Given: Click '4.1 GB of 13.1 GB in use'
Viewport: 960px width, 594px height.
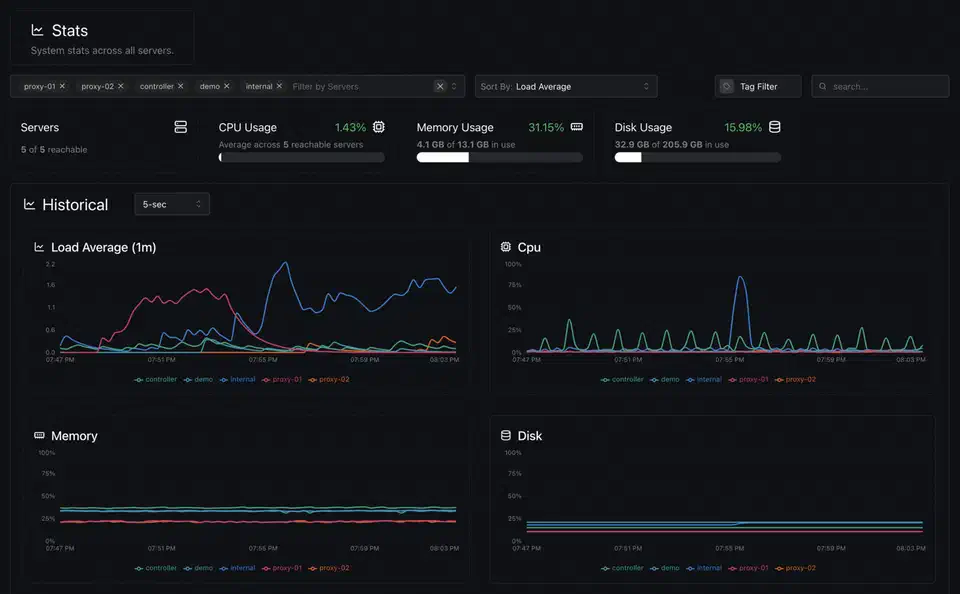Looking at the screenshot, I should coord(466,145).
